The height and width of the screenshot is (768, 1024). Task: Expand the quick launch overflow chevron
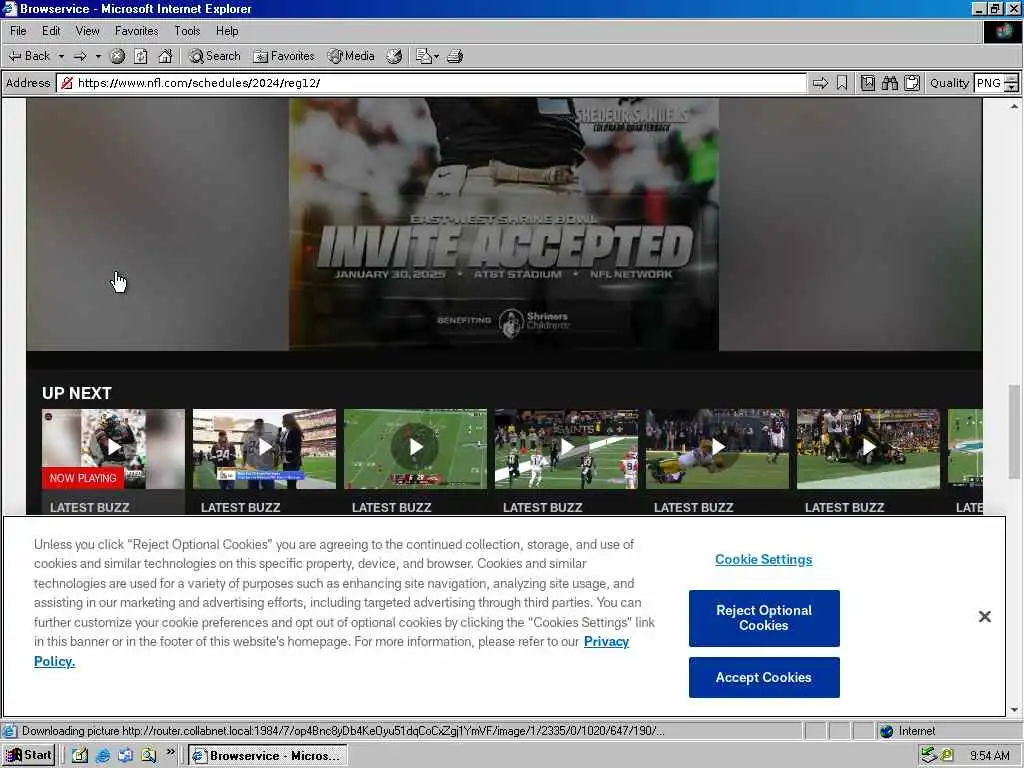(x=170, y=752)
